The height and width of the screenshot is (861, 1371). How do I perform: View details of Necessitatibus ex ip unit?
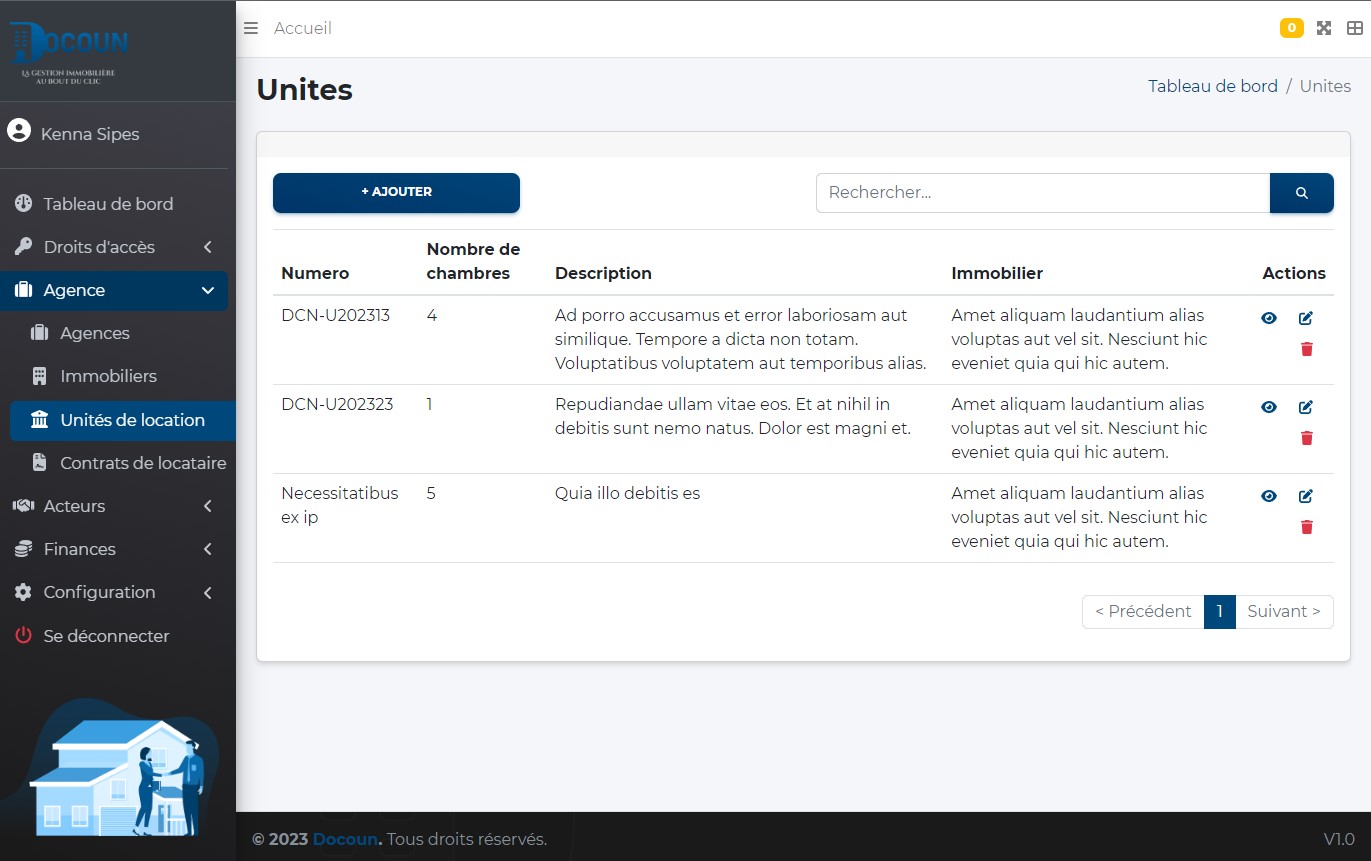[1269, 496]
